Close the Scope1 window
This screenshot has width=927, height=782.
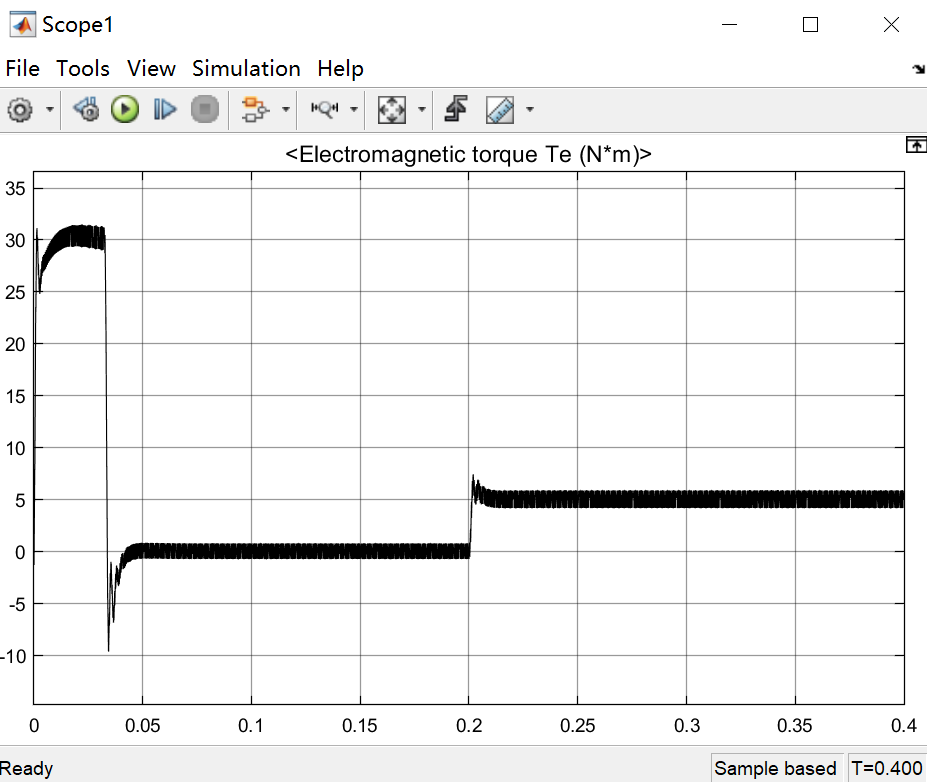point(891,25)
